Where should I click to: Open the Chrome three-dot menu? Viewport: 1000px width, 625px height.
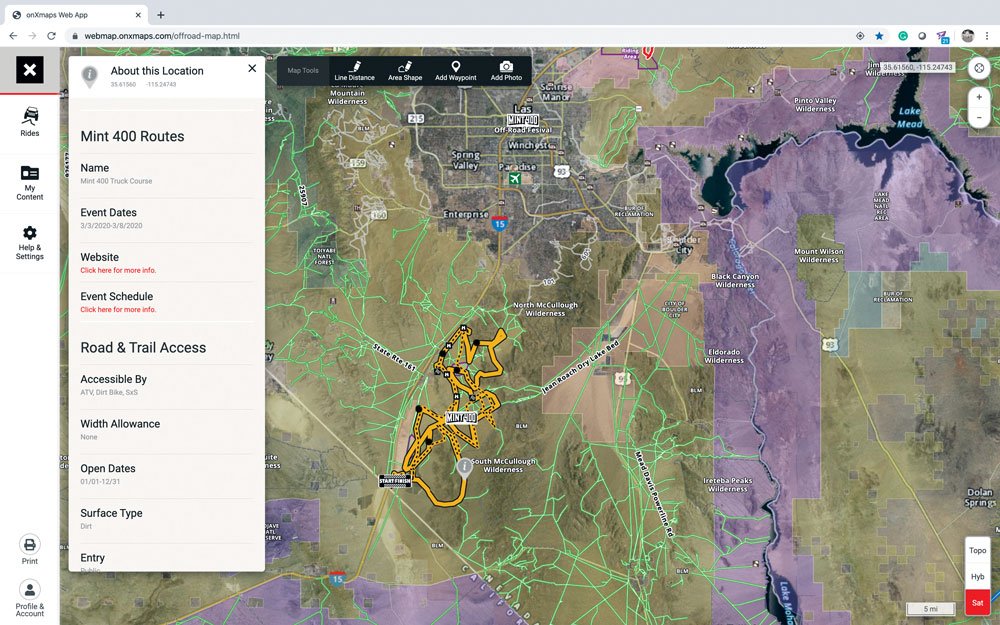tap(987, 36)
